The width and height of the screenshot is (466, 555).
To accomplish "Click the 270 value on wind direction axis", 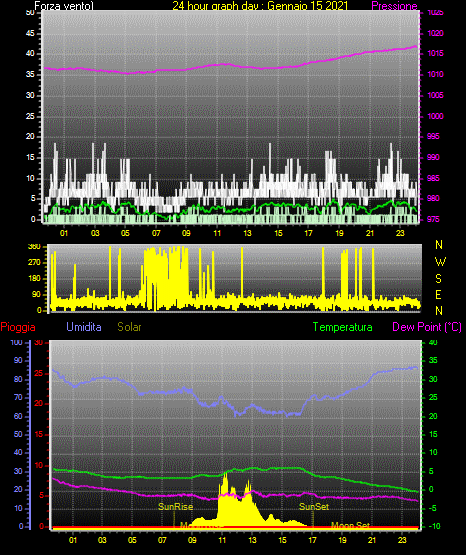I will point(34,263).
